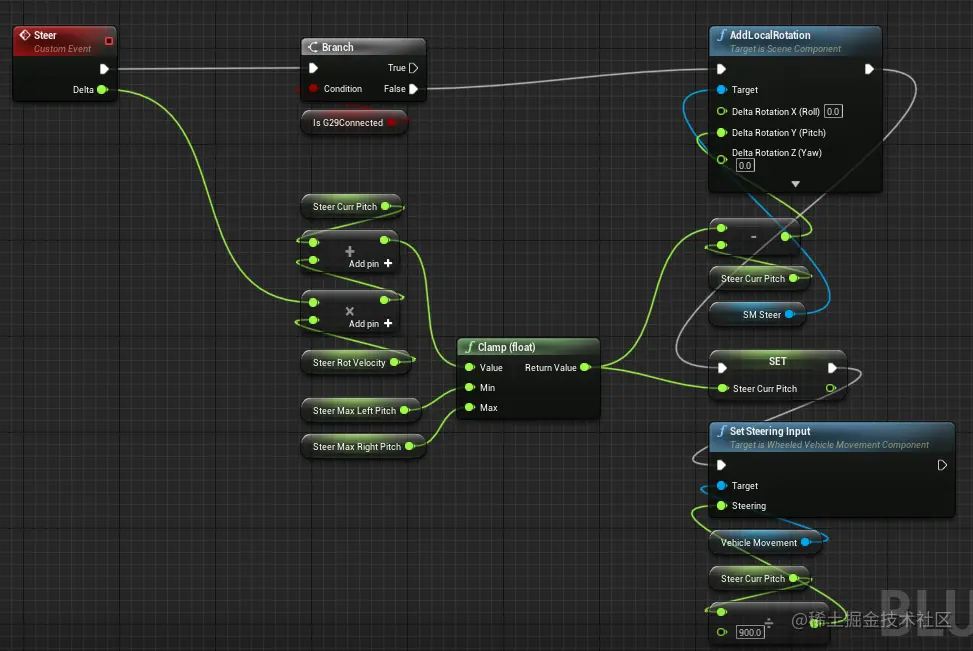Click the Clamp Max input pin
This screenshot has height=651, width=973.
tap(470, 407)
